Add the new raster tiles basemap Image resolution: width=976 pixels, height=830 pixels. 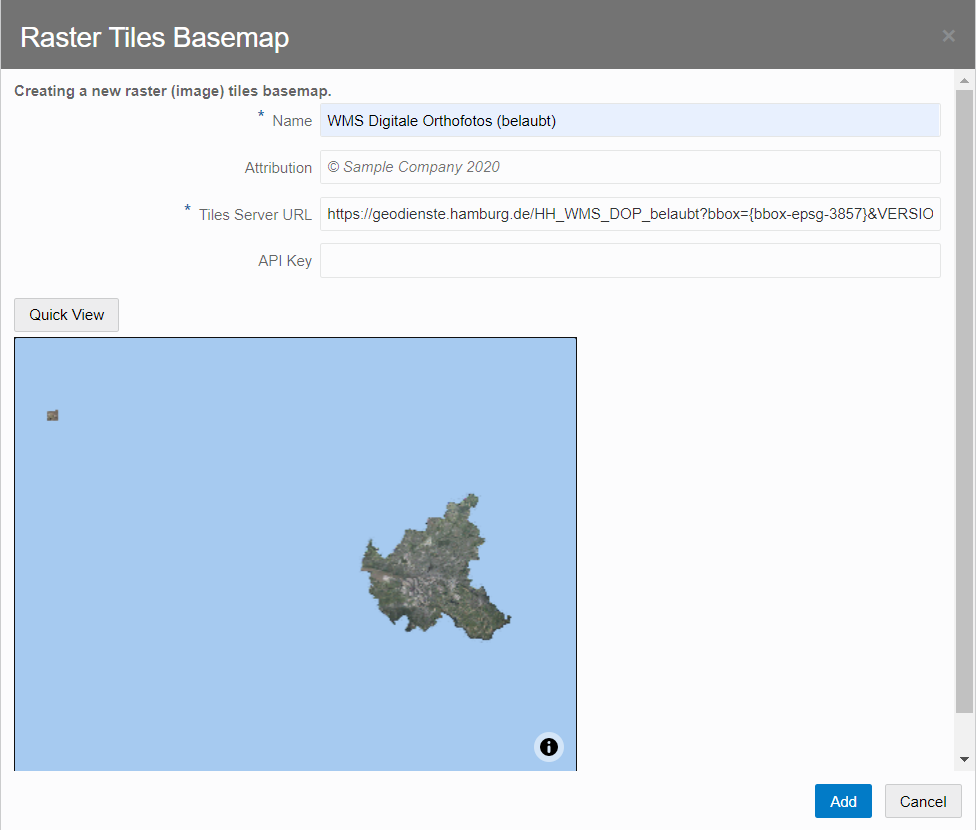click(843, 801)
